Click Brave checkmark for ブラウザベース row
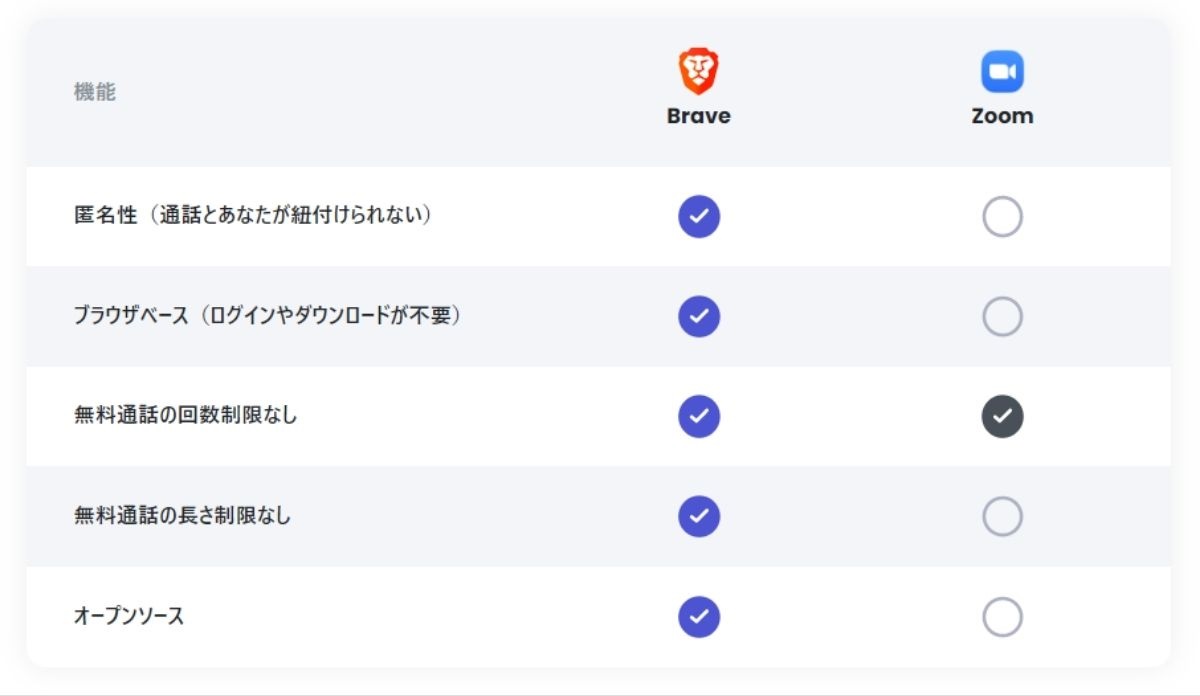 [699, 316]
